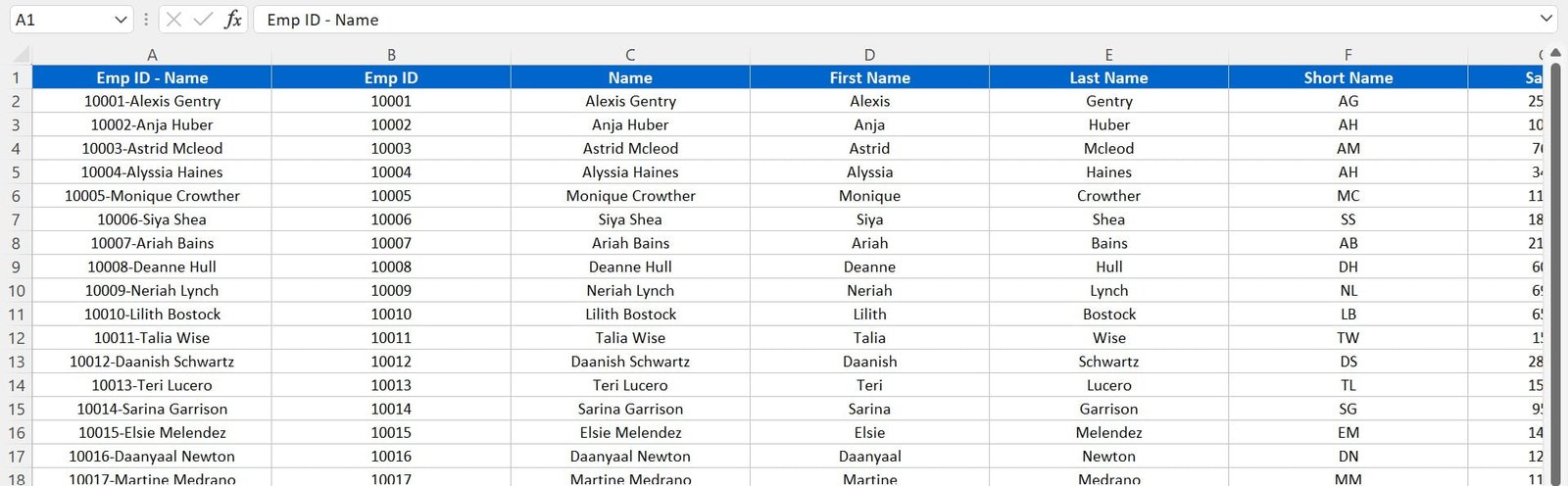Expand the formula bar with chevron
The width and height of the screenshot is (1568, 486).
pos(1546,19)
